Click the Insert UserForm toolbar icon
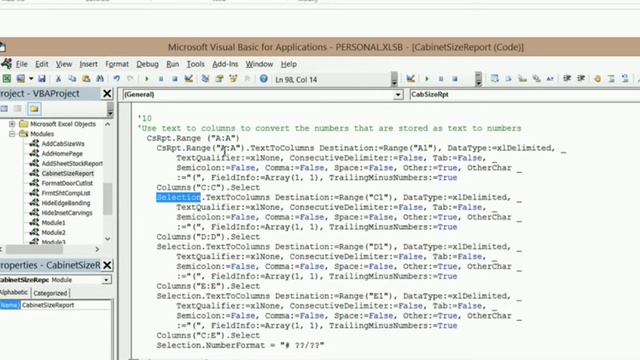 (x=20, y=79)
